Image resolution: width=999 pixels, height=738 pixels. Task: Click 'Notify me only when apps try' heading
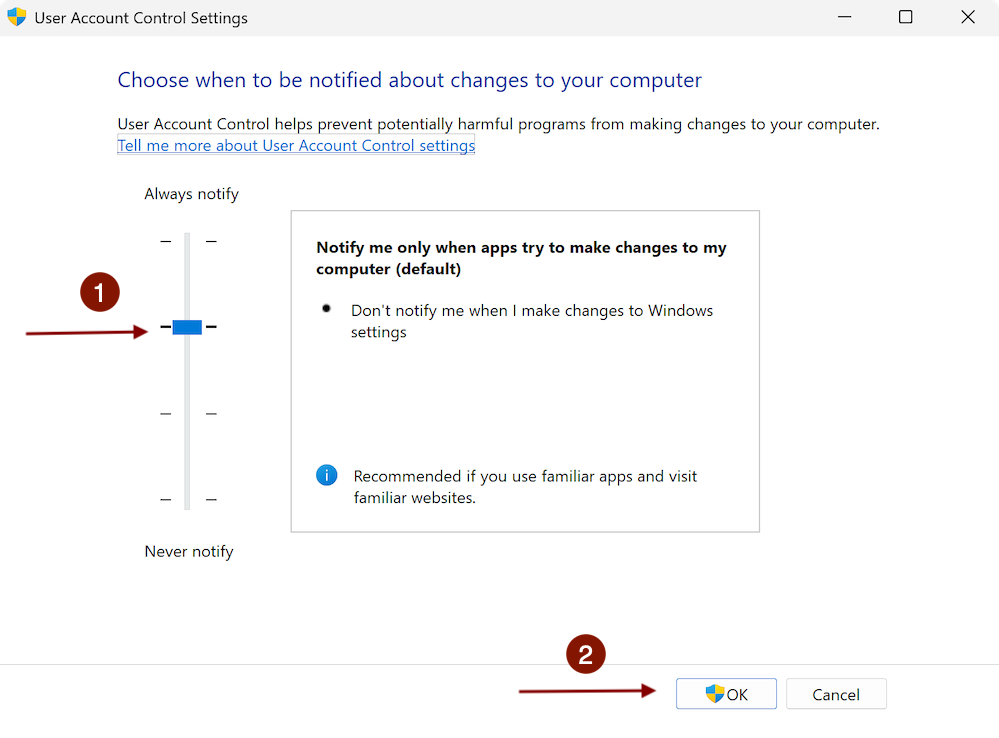[521, 257]
